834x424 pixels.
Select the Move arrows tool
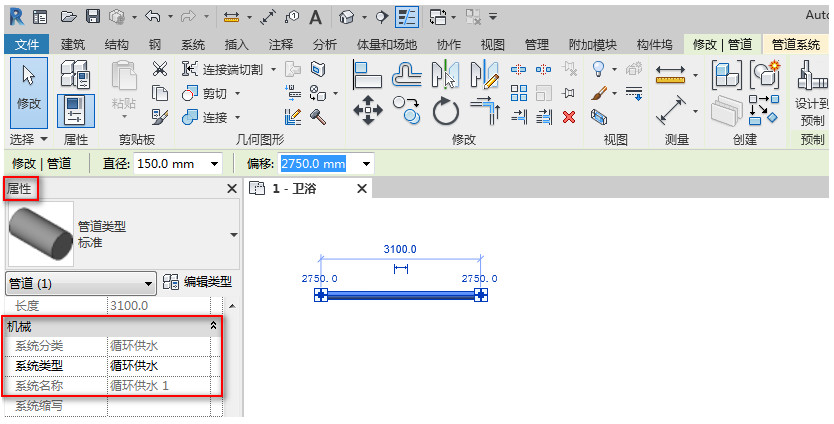tap(368, 110)
